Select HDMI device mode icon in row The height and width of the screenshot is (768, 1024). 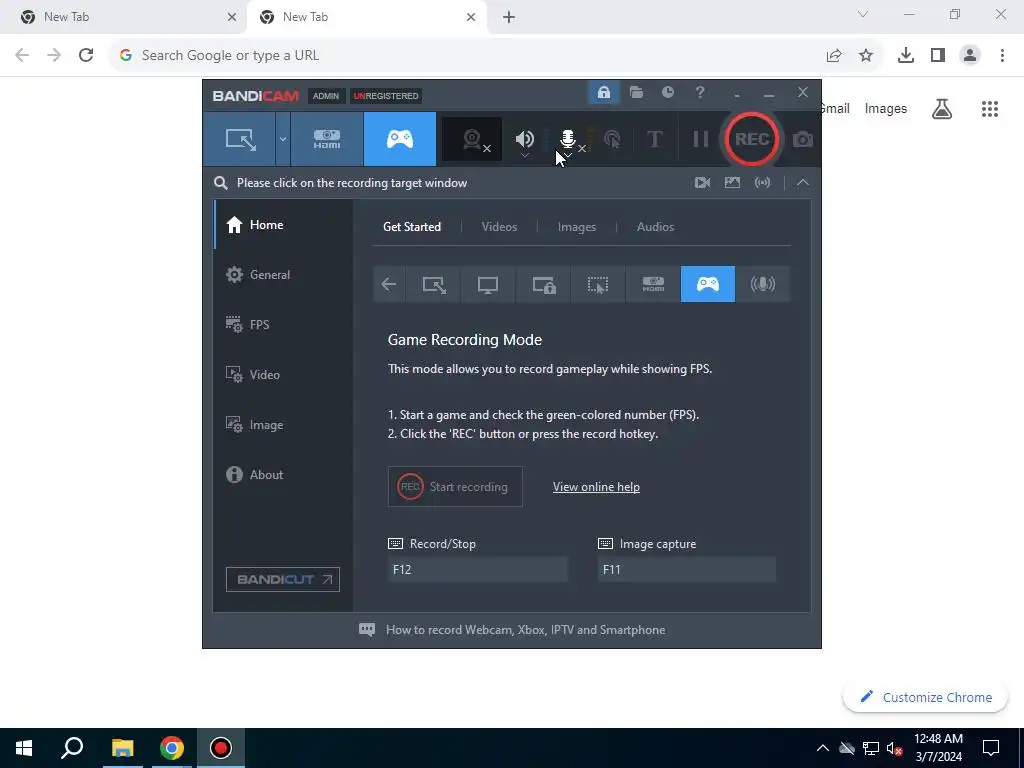tap(653, 284)
